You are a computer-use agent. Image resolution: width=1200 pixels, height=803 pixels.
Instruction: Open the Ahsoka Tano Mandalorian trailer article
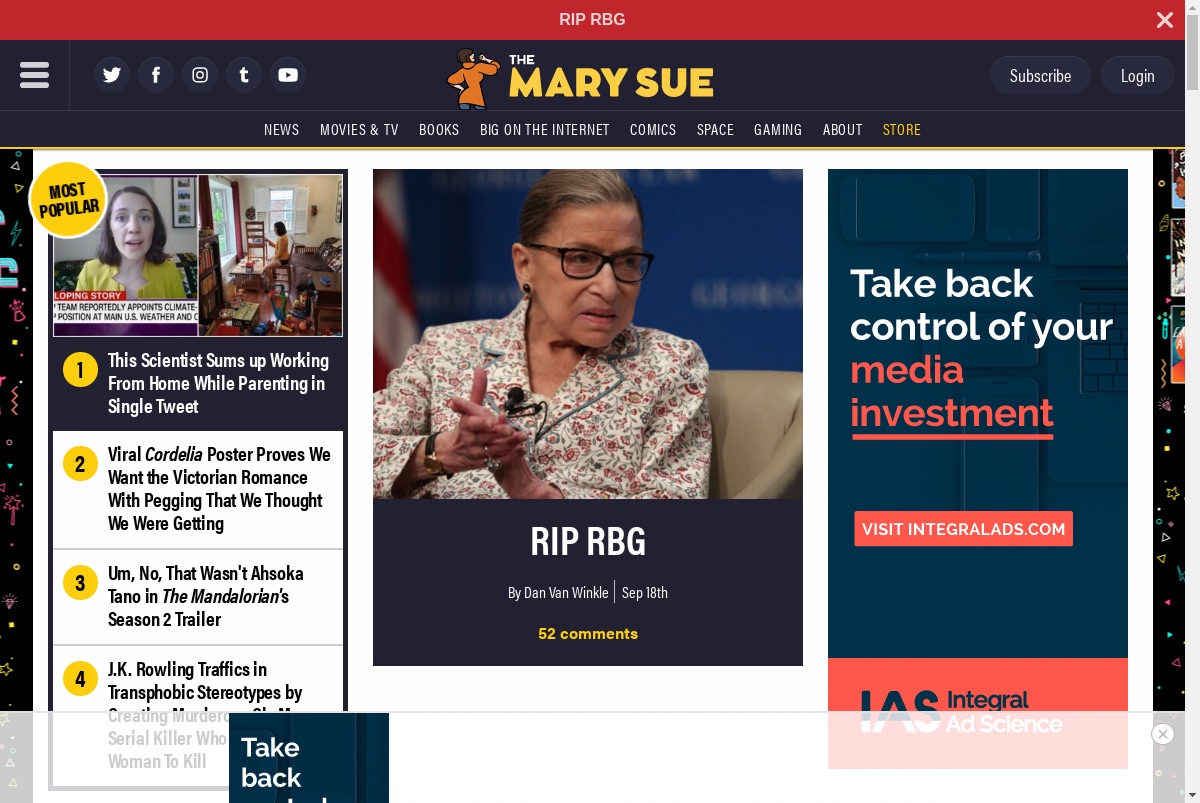pos(206,596)
